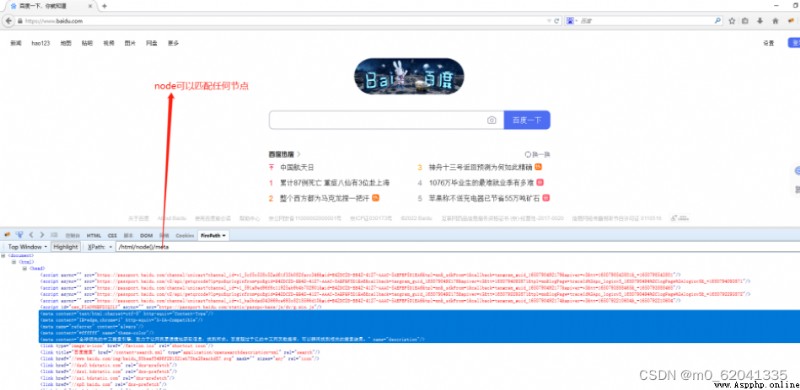Switch to the DOM tab in Firebug
Image resolution: width=800 pixels, height=390 pixels.
click(146, 235)
